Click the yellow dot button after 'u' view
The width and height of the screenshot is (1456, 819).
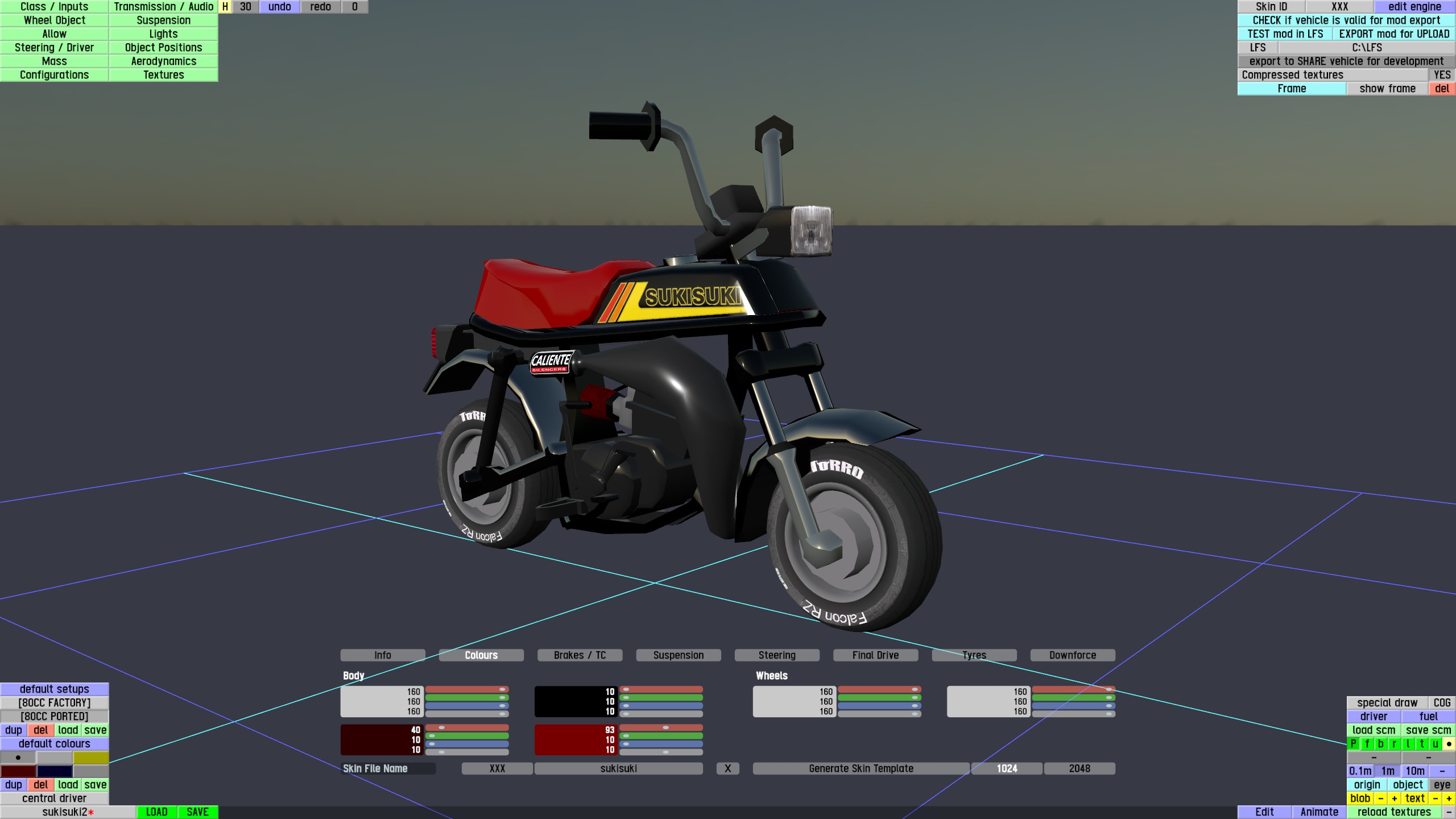coord(1449,743)
